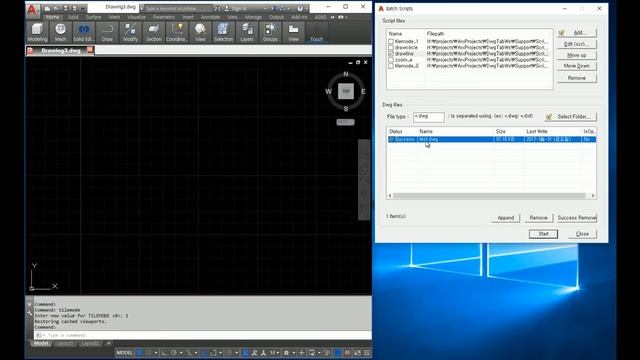Check the drawcircle script checkbox
This screenshot has width=640, height=360.
(391, 47)
